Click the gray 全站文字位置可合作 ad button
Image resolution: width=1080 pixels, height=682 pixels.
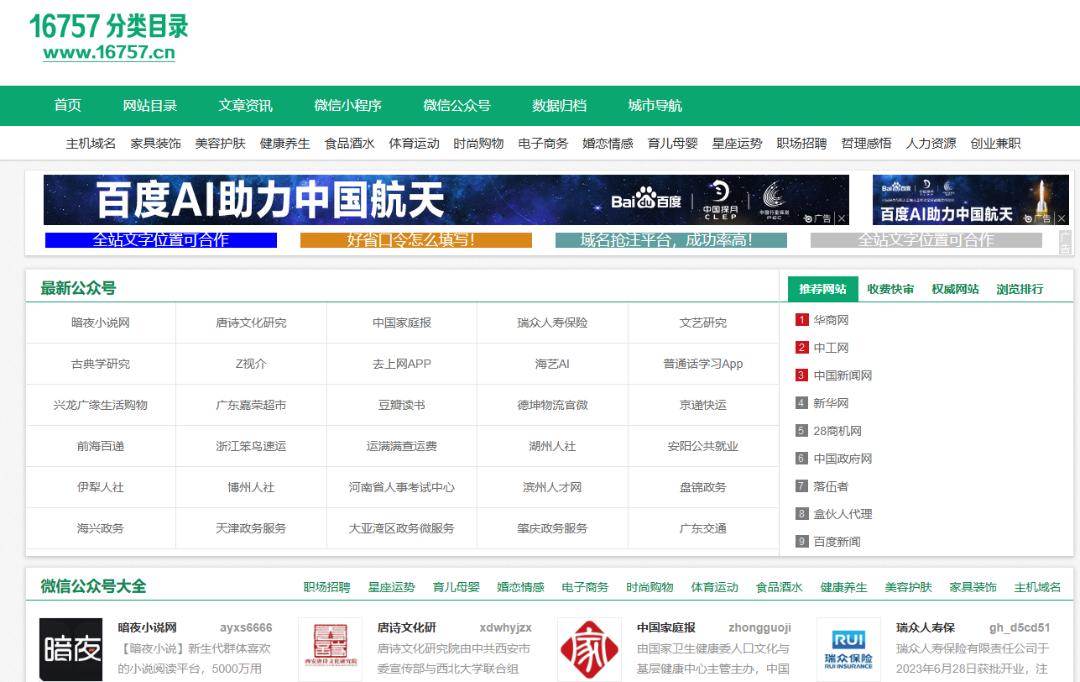[x=926, y=240]
